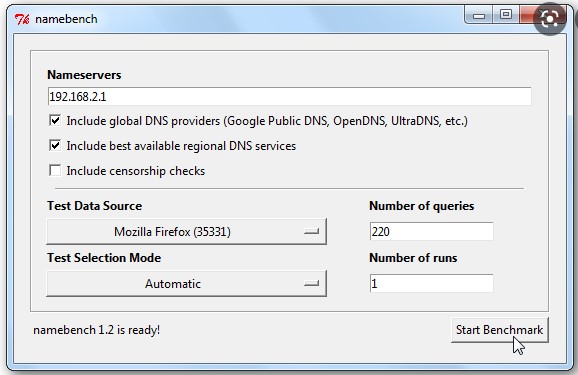Open the Test Data Source dropdown
The image size is (578, 375).
(187, 232)
